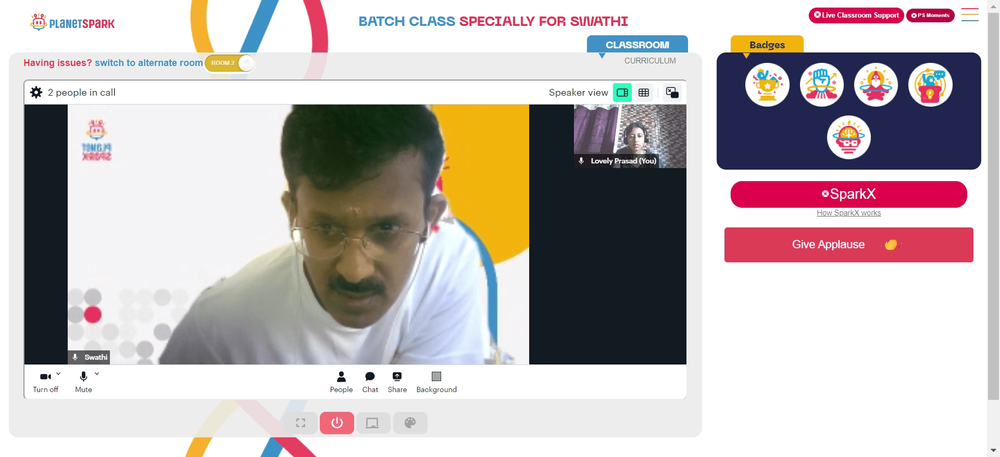The image size is (1000, 457).
Task: Click 'Having issues?' text
Action: point(57,63)
